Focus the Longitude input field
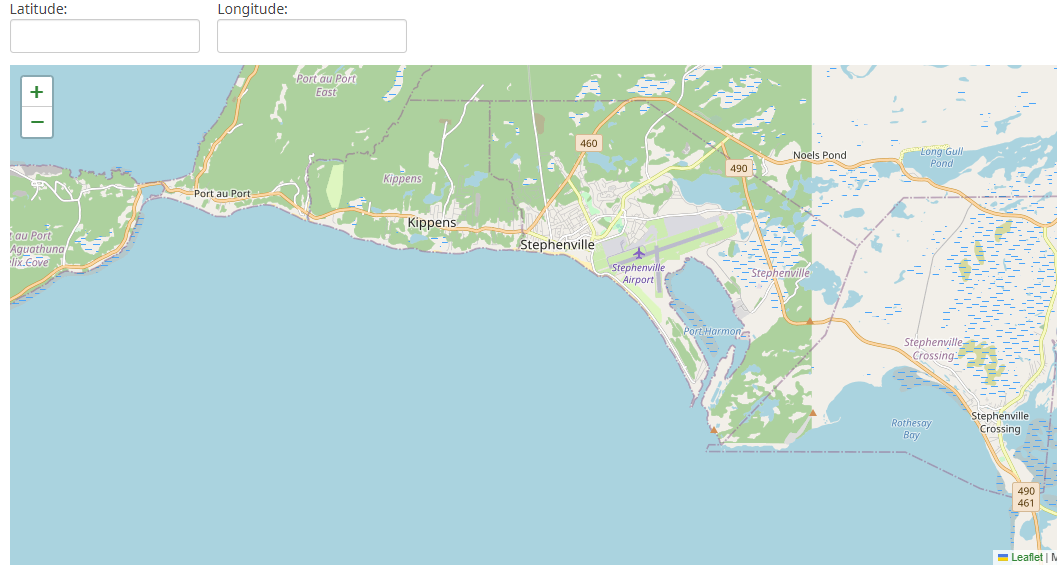1057x568 pixels. pos(312,36)
